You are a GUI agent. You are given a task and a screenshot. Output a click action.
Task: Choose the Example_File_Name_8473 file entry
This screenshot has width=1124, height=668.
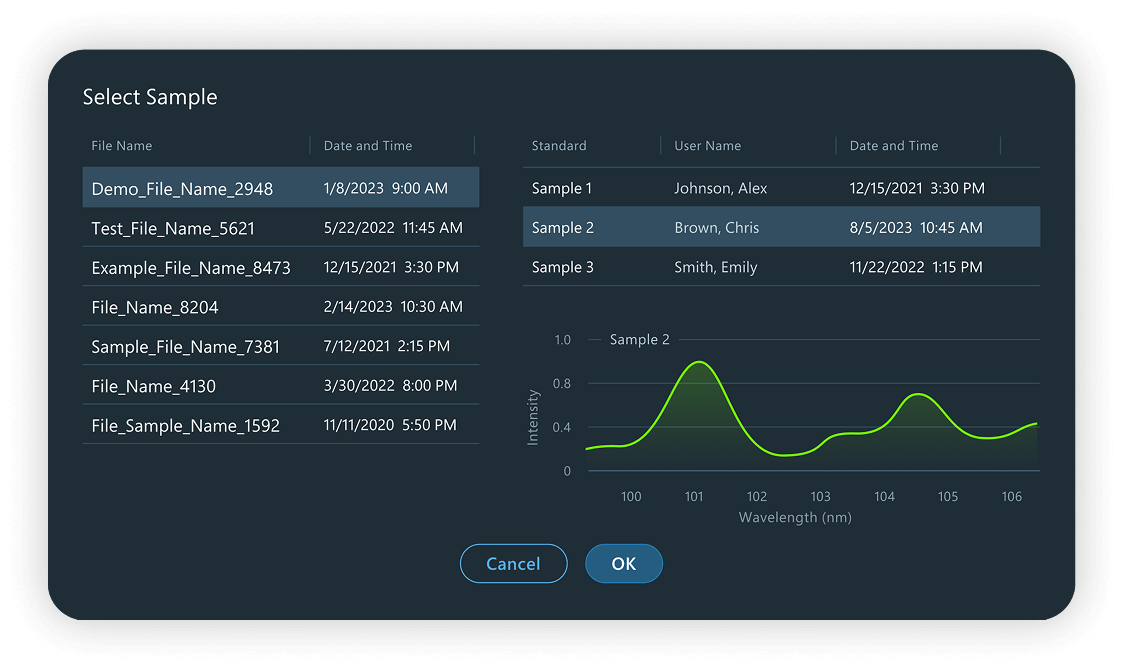[x=280, y=268]
